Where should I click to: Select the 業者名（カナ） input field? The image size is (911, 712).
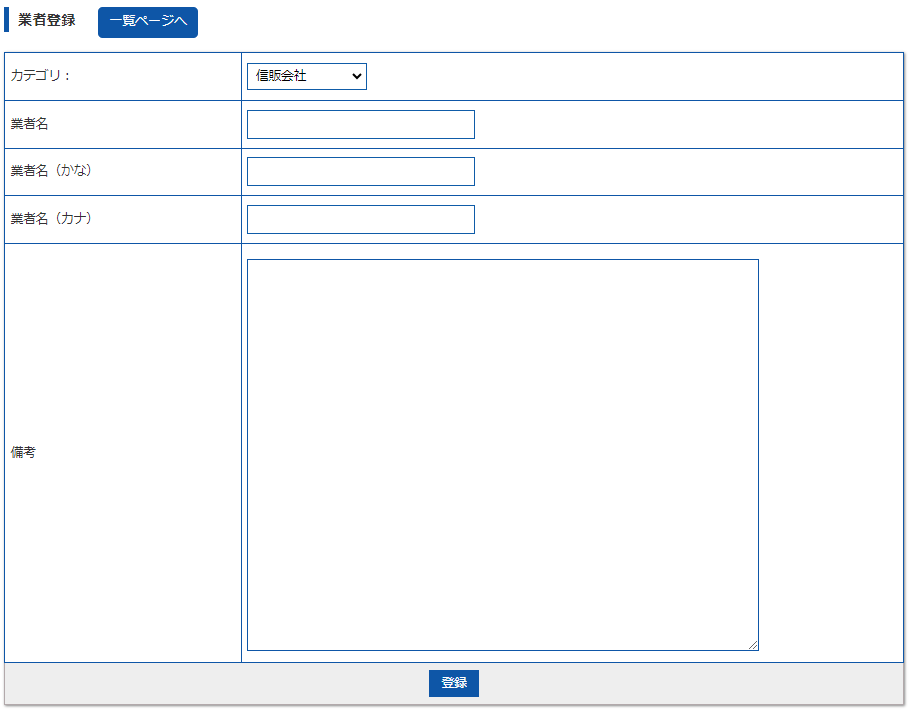[x=360, y=219]
